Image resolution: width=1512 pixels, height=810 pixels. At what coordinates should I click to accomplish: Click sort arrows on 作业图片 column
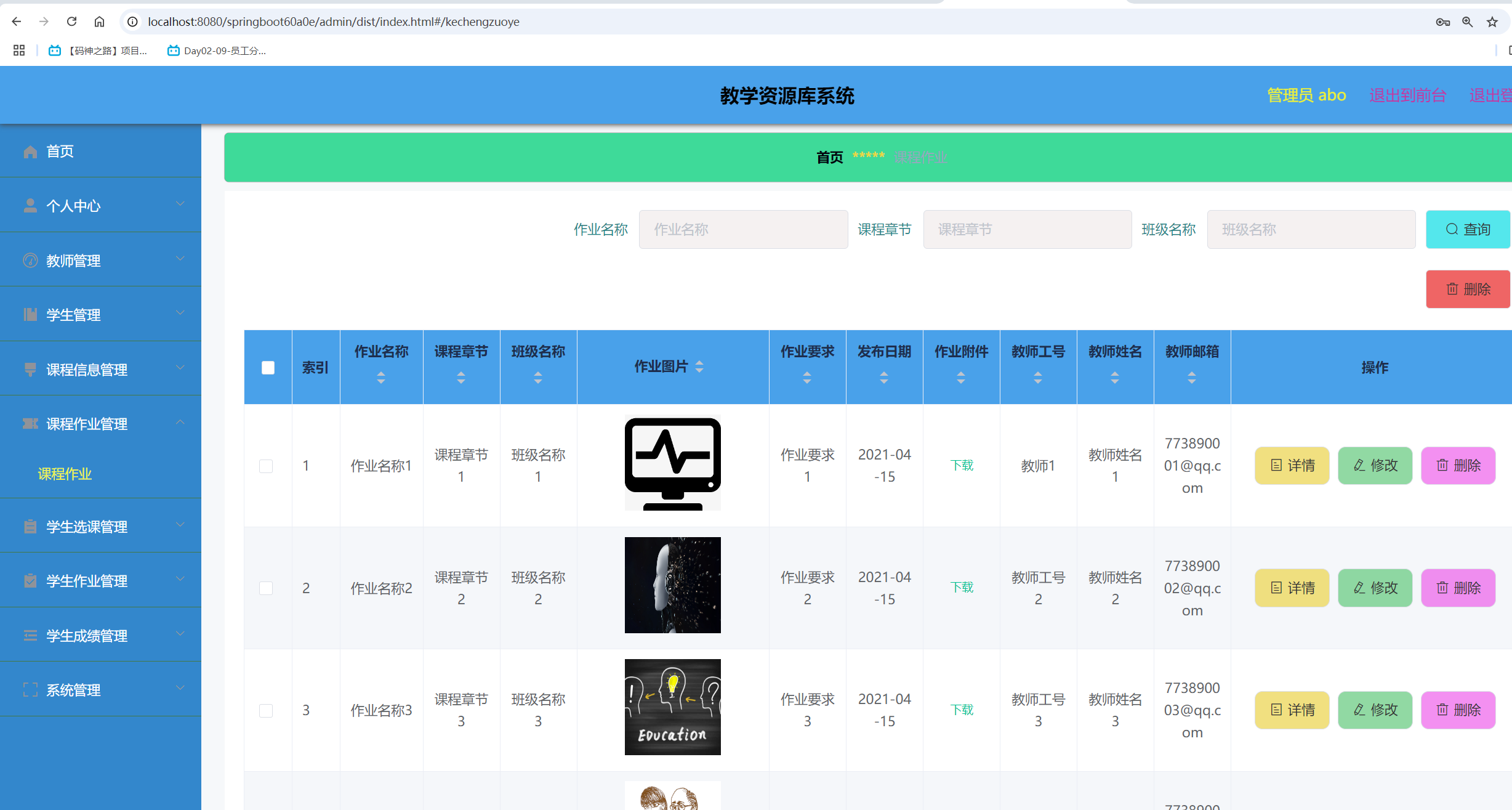coord(699,367)
